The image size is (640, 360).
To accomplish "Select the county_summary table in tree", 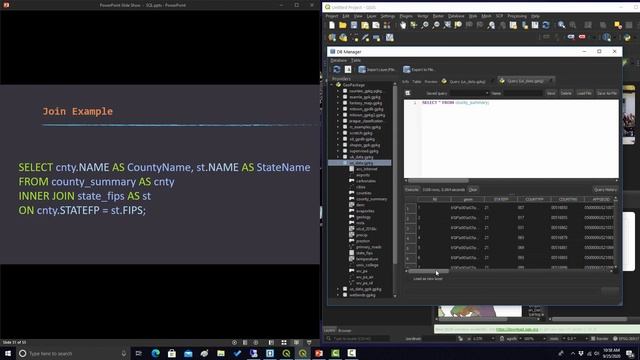I will click(x=371, y=199).
